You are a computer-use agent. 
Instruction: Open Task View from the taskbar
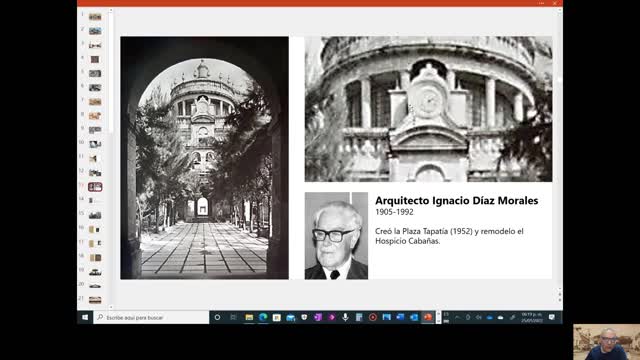click(233, 317)
